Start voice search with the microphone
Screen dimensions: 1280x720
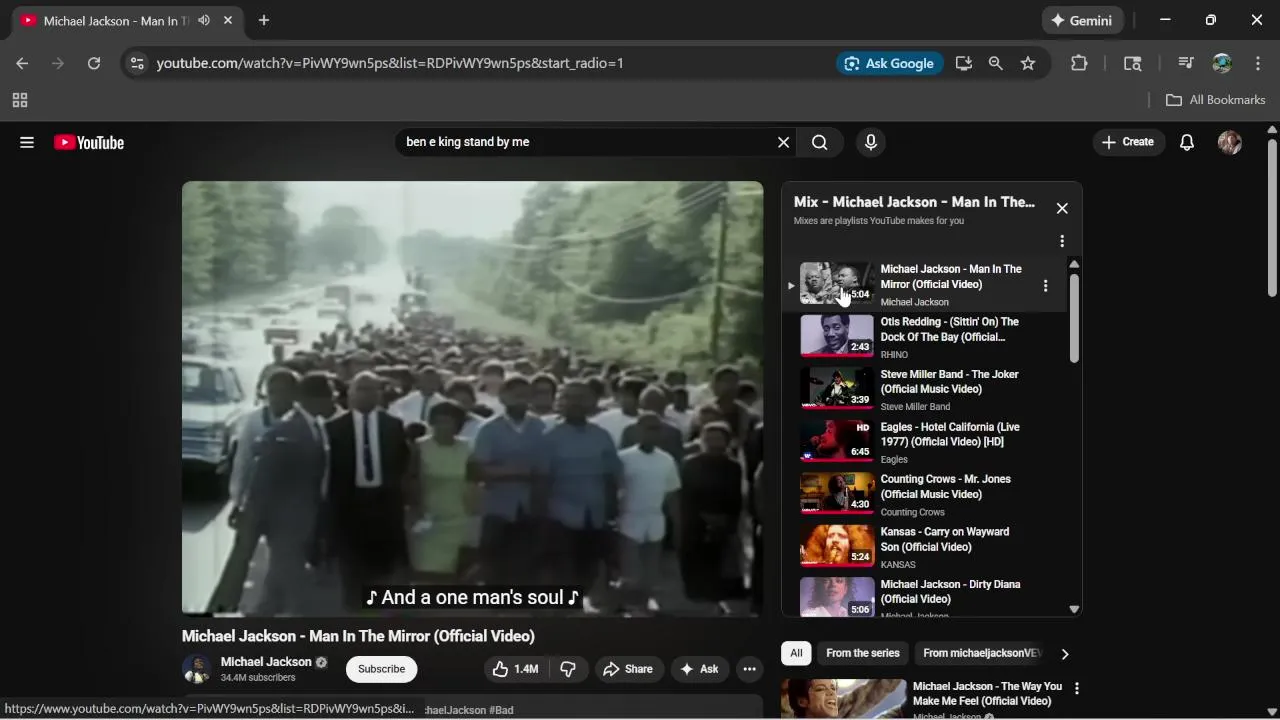tap(871, 142)
